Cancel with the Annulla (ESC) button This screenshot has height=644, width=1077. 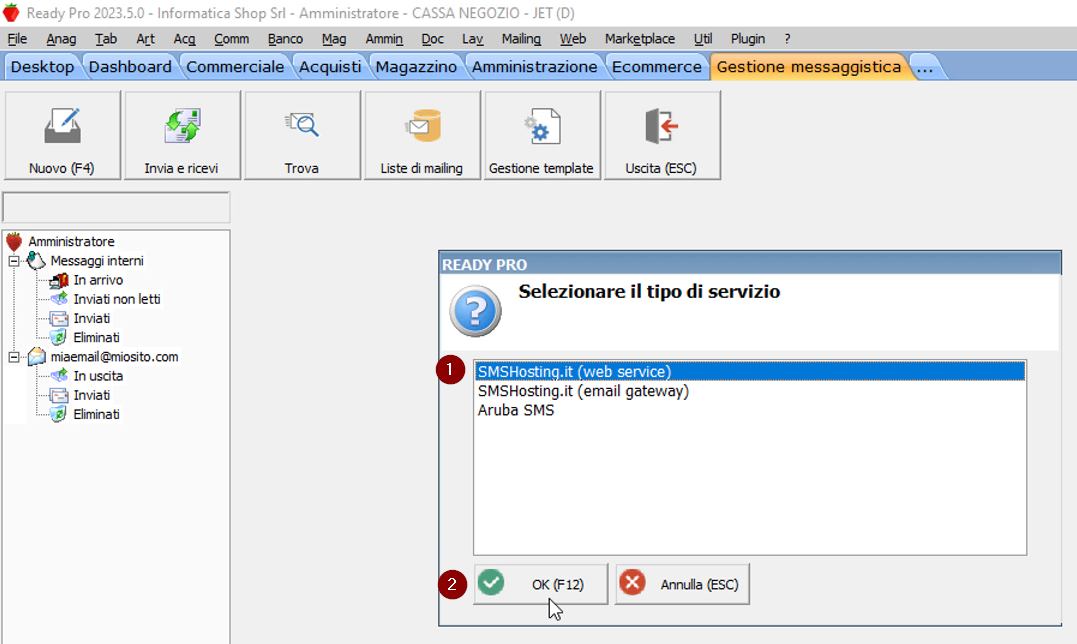683,584
